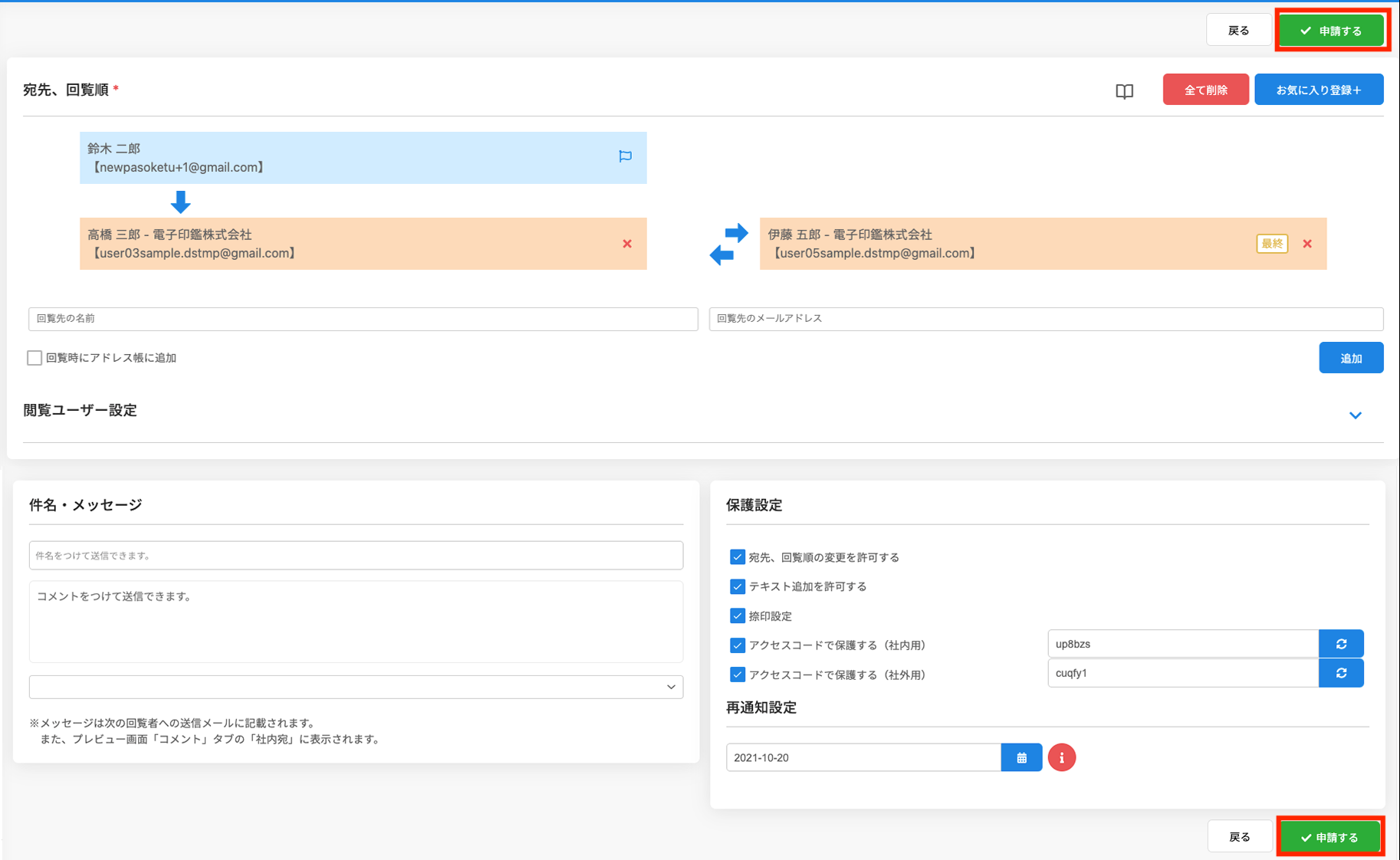Focus the 回覧先の名前 field
1400x860 pixels.
(363, 319)
